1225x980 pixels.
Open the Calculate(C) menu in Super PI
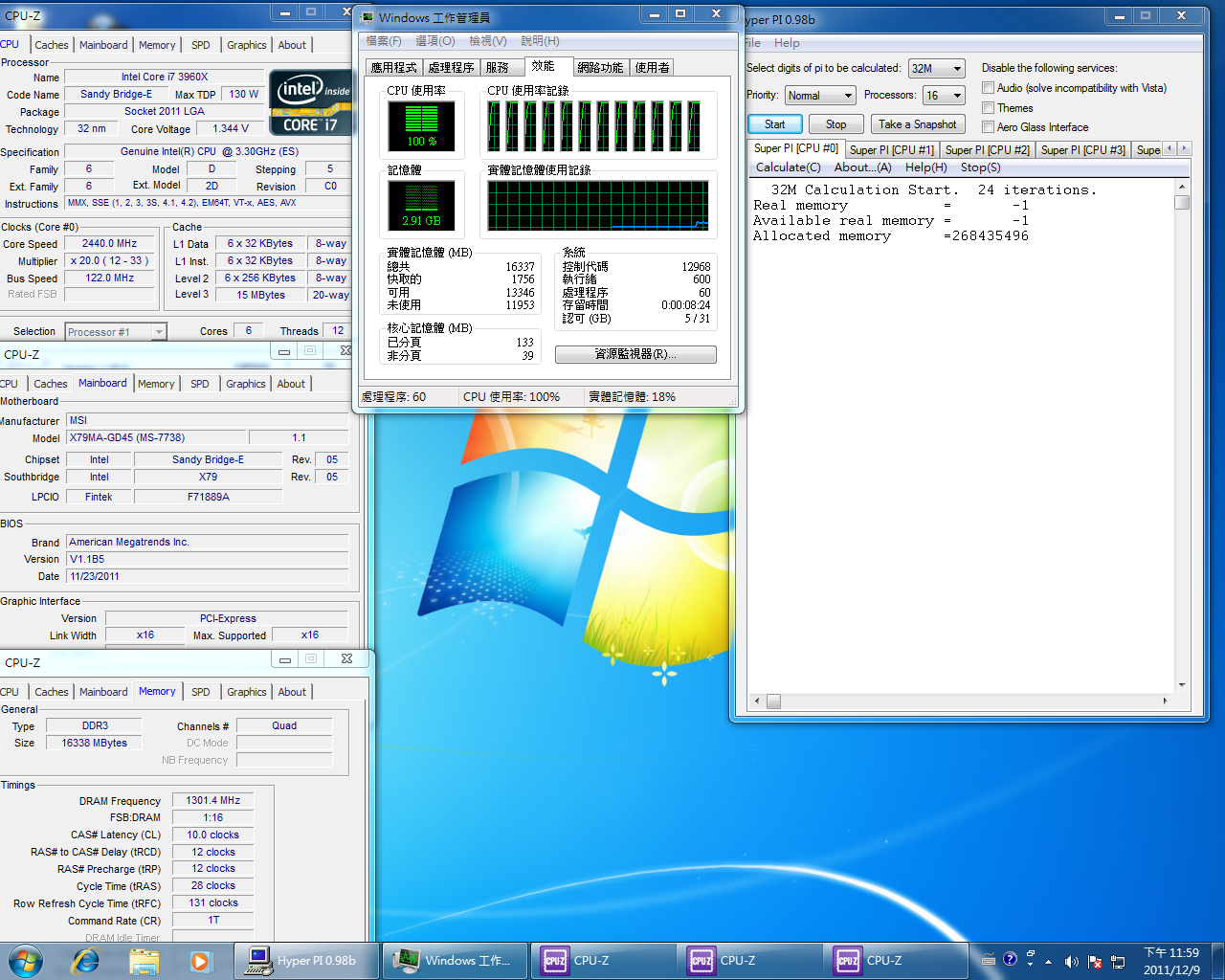point(789,167)
